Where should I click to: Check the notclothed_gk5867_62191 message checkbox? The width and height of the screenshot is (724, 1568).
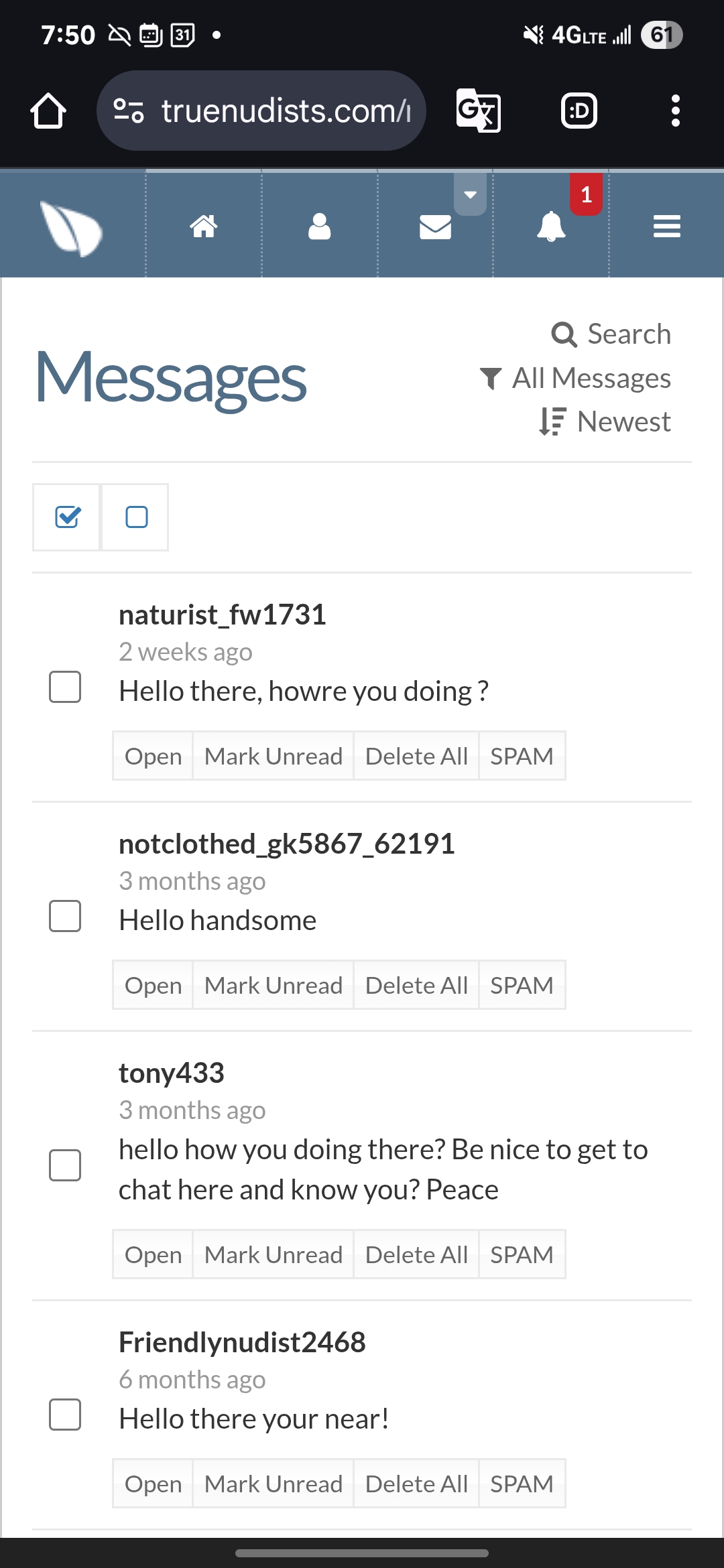65,916
